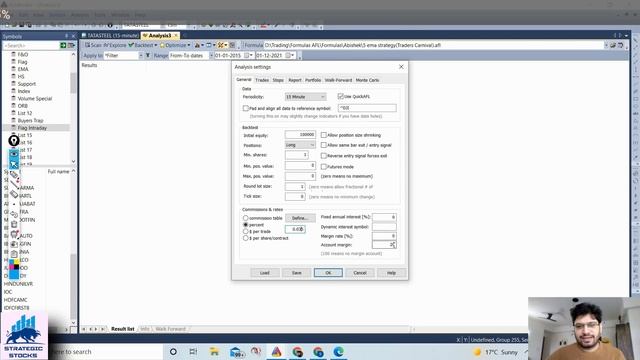The height and width of the screenshot is (360, 640).
Task: Open the Report tab
Action: (295, 80)
